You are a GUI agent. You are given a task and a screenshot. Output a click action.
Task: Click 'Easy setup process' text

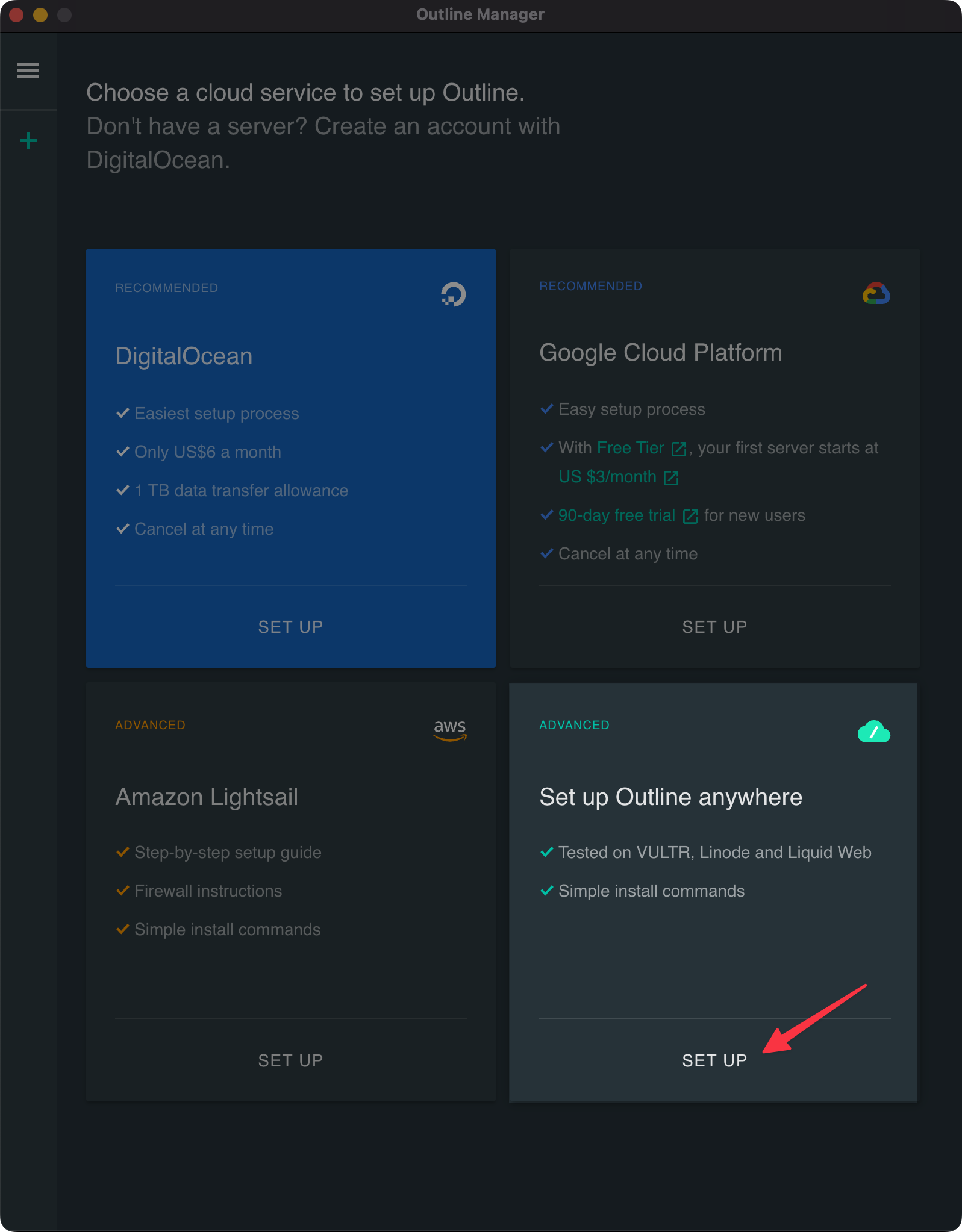click(x=632, y=409)
